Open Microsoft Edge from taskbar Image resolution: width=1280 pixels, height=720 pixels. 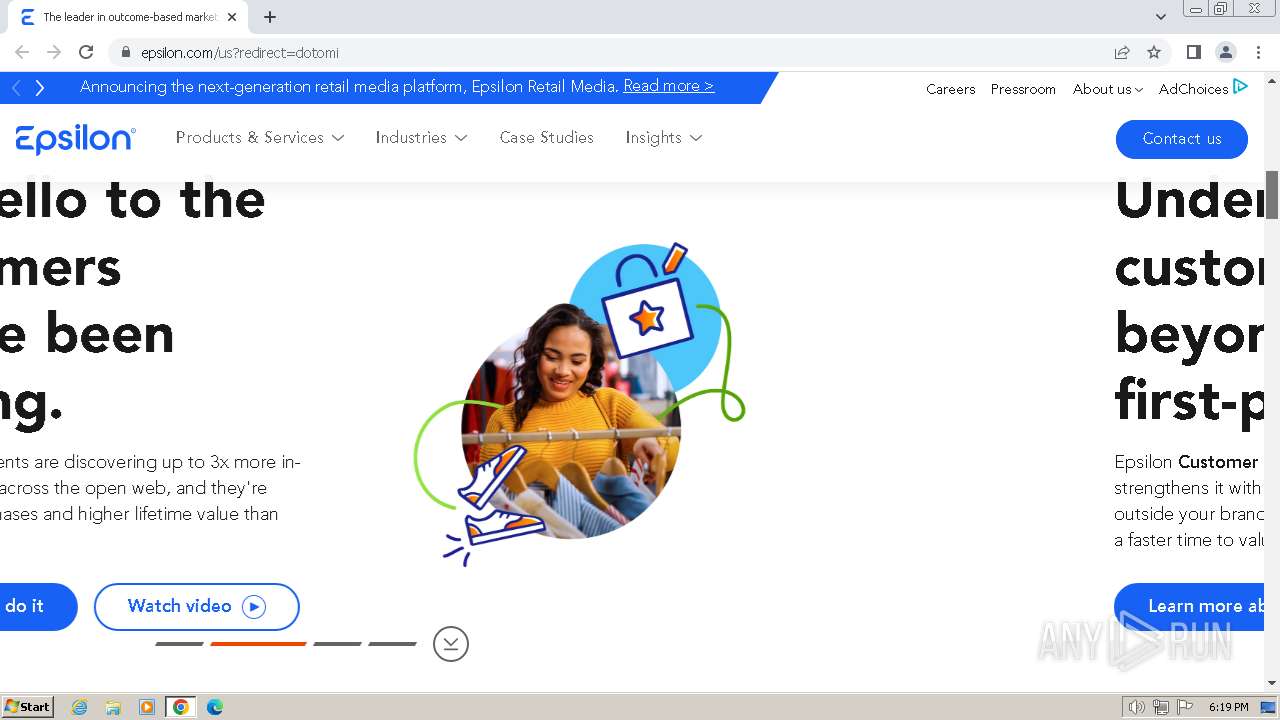click(214, 707)
